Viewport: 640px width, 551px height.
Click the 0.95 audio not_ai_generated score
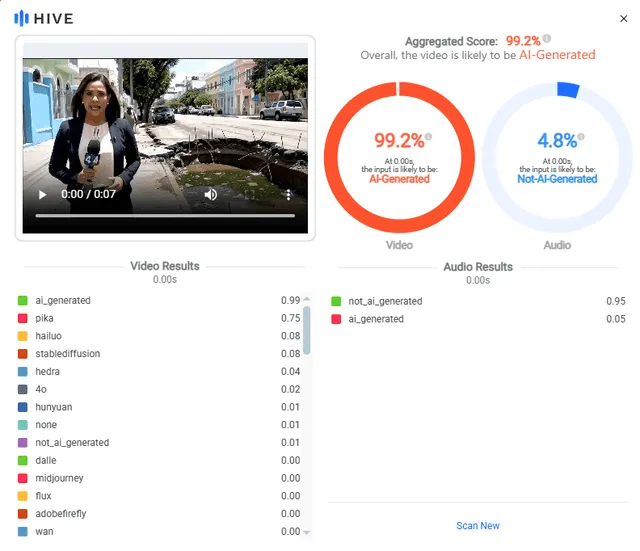click(x=616, y=301)
